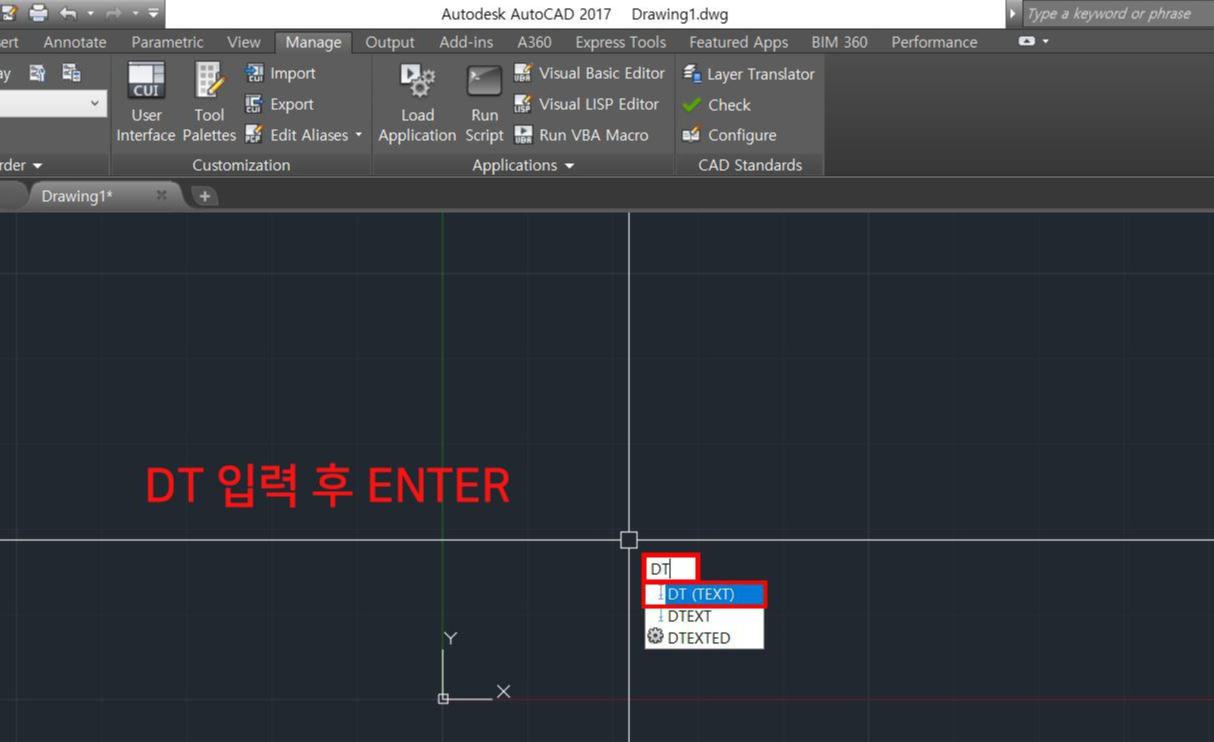Click the second icon left of User Interface

point(37,73)
